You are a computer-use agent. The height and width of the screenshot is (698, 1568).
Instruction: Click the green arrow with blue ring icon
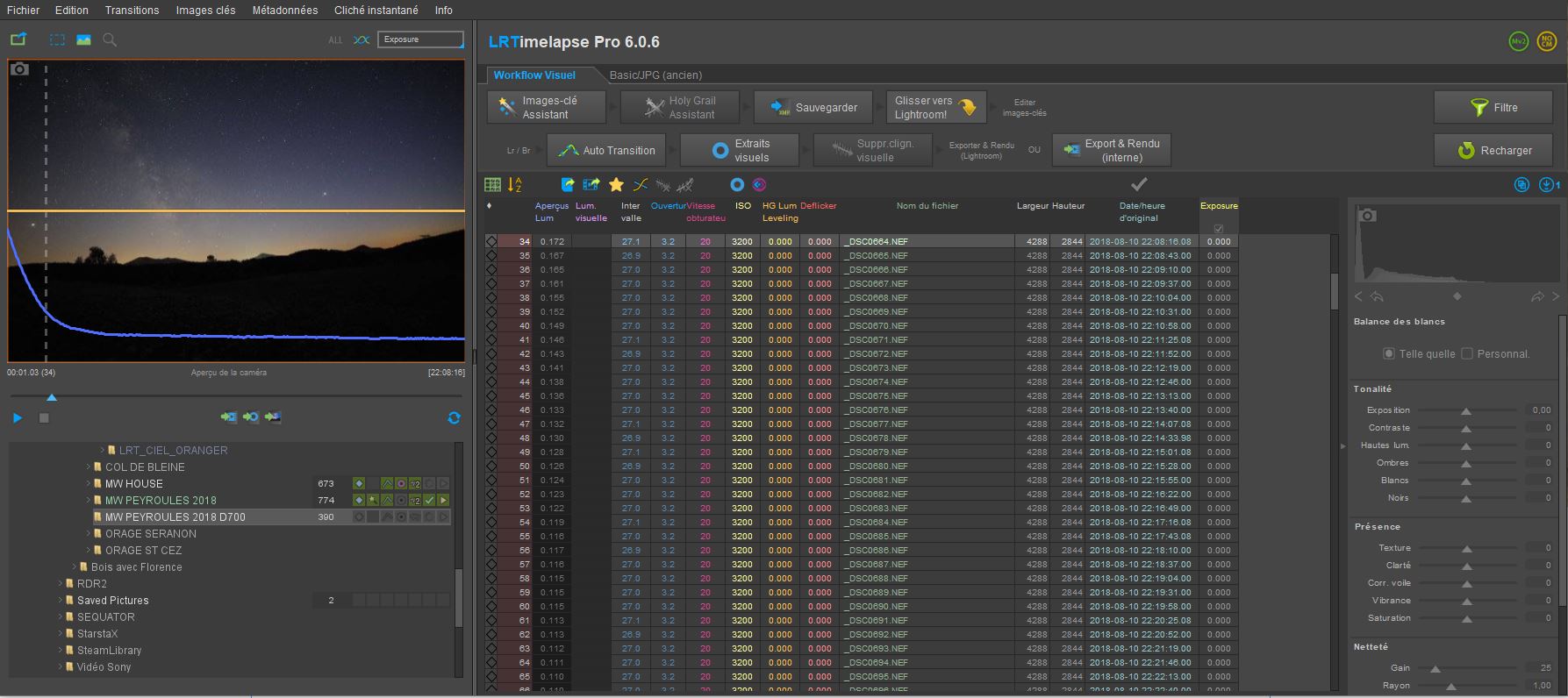pyautogui.click(x=251, y=417)
